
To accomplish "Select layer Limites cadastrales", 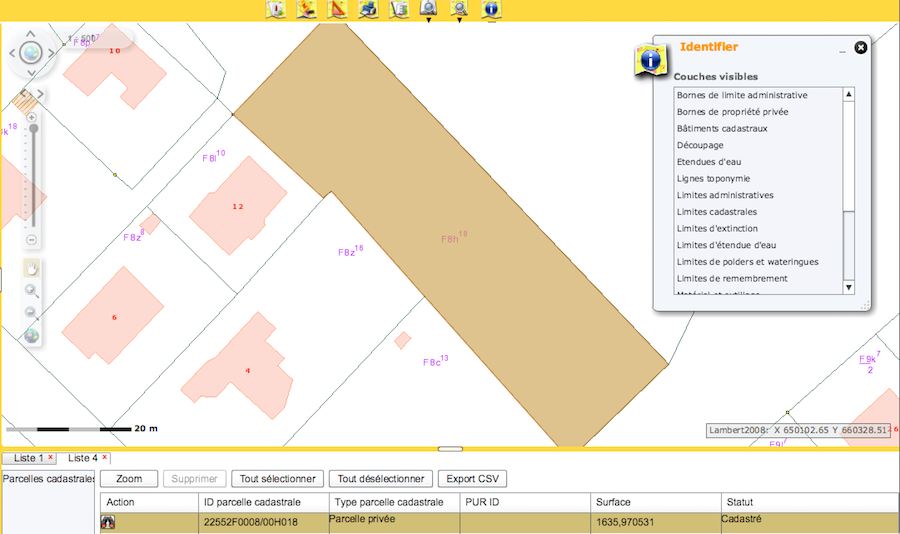I will (716, 212).
